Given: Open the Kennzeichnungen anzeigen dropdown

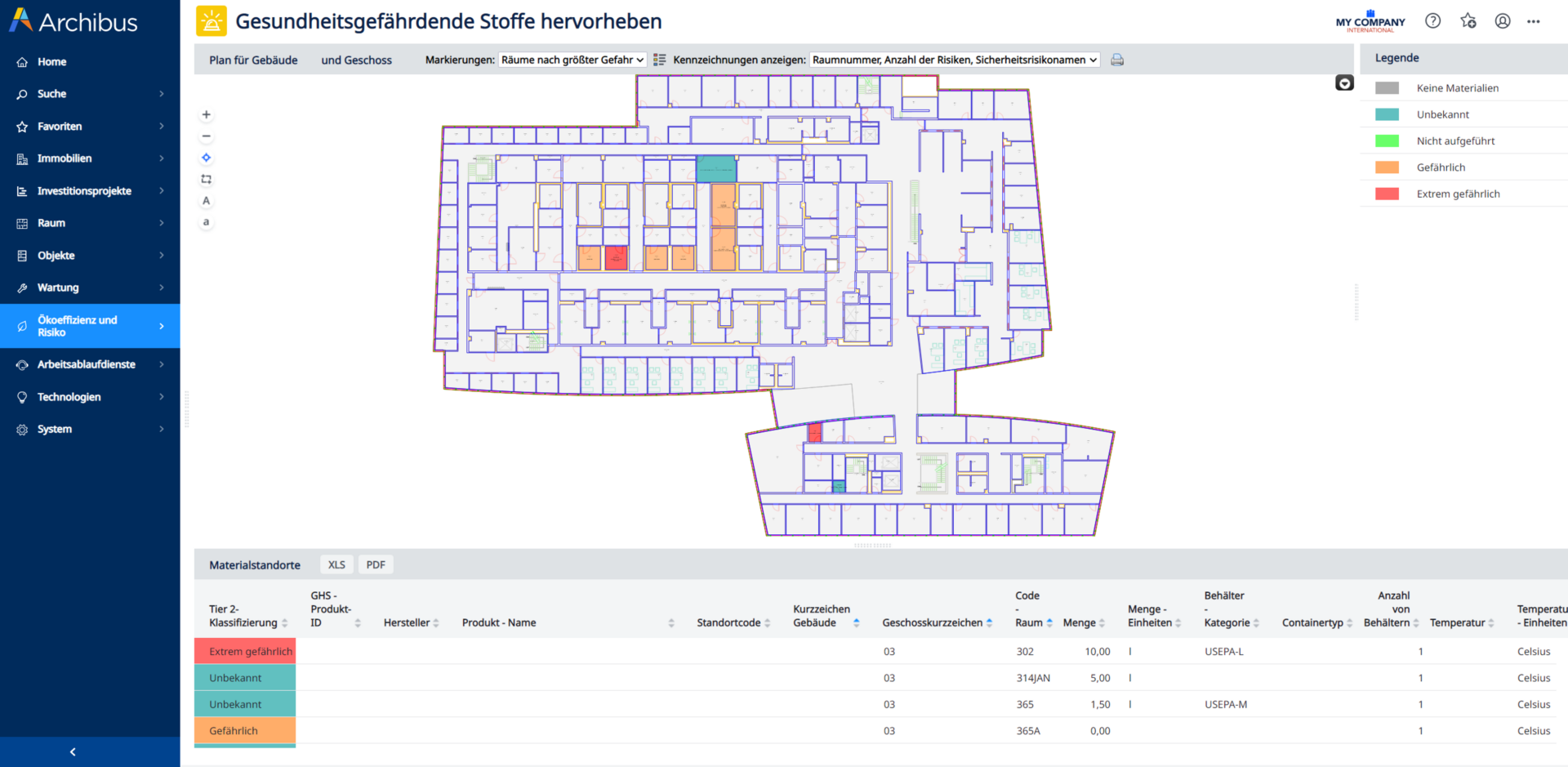Looking at the screenshot, I should click(955, 60).
